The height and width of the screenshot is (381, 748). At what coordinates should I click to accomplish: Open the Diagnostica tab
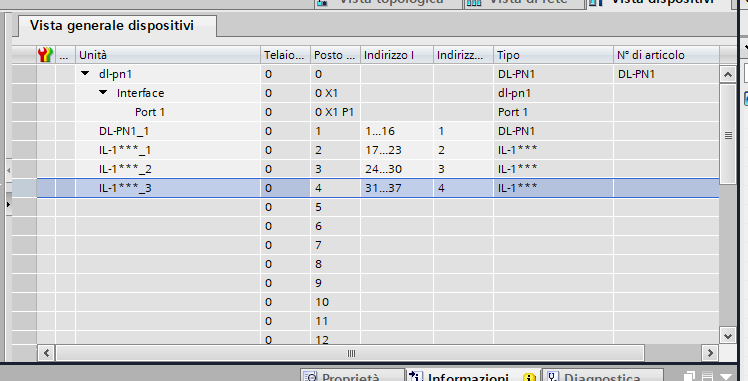(x=602, y=375)
